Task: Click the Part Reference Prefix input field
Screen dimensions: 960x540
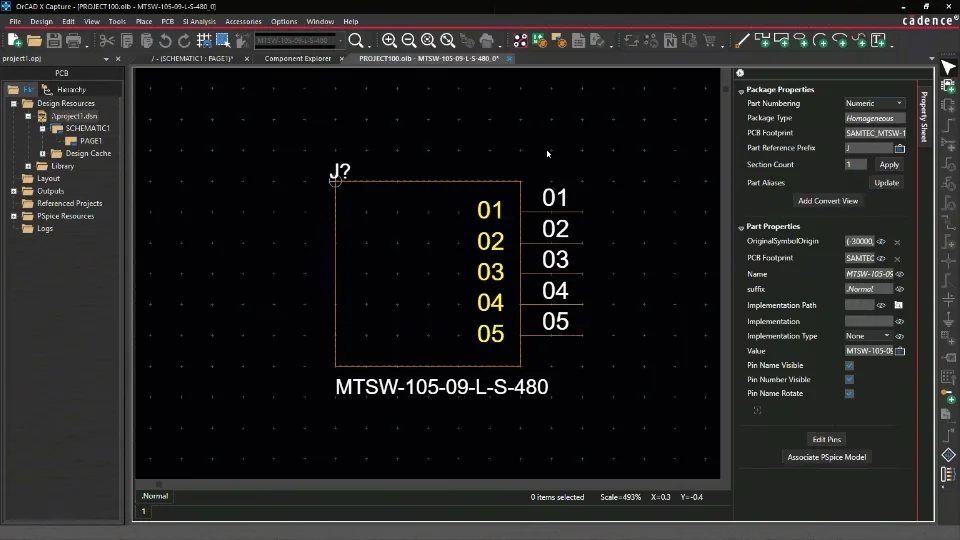Action: point(868,148)
